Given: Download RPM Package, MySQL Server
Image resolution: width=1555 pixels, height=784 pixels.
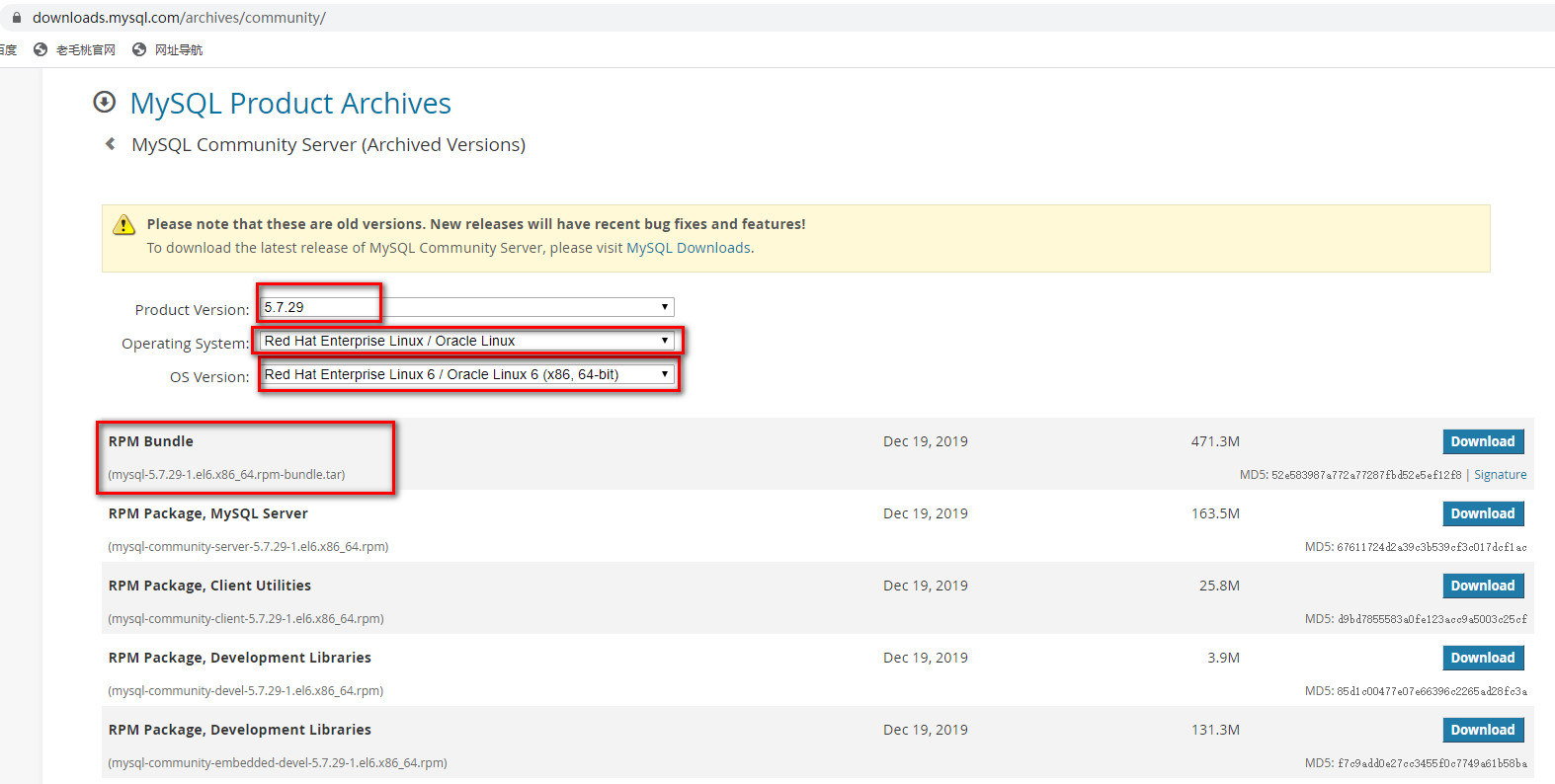Looking at the screenshot, I should (1483, 513).
